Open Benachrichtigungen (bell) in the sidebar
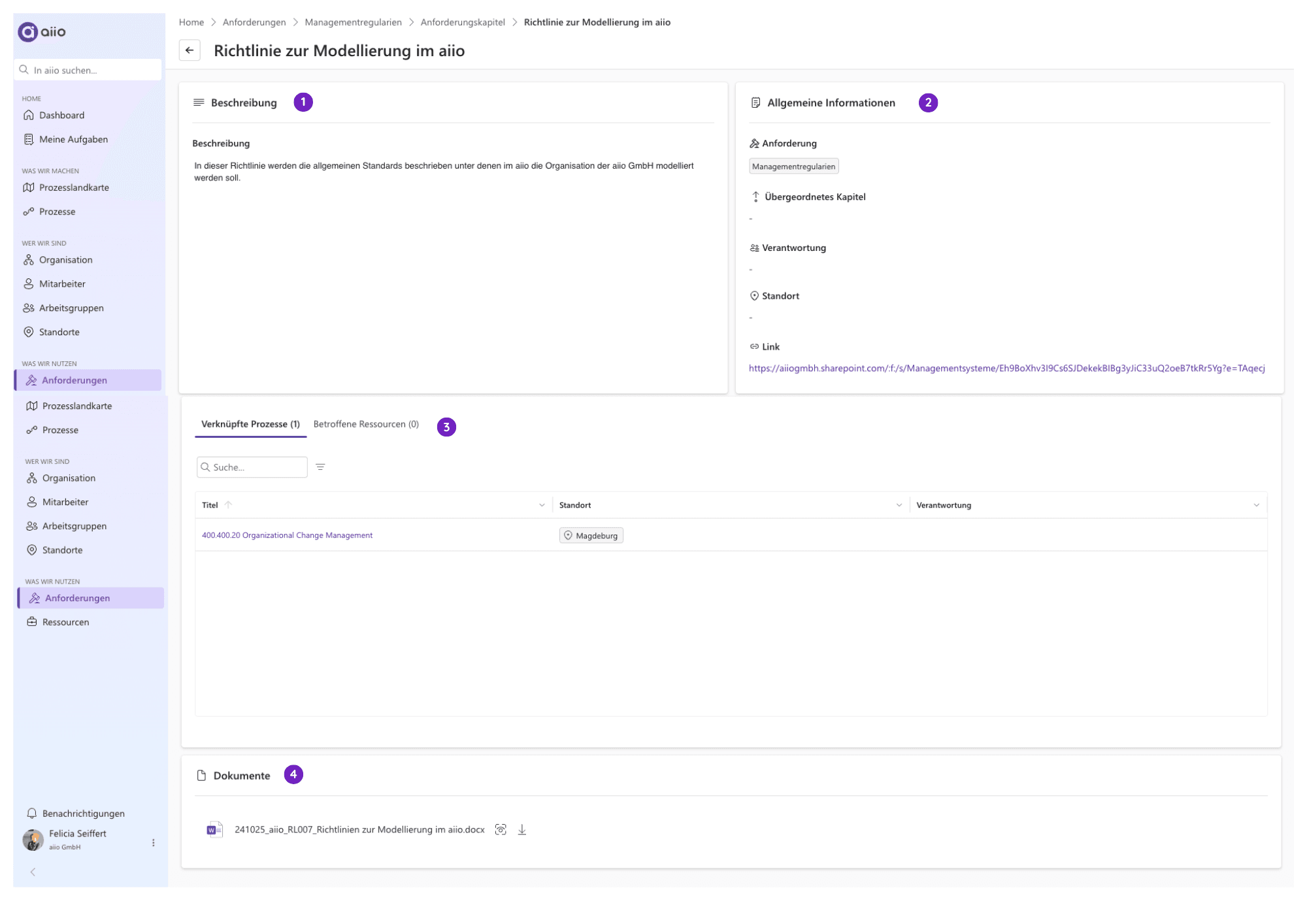 coord(83,814)
